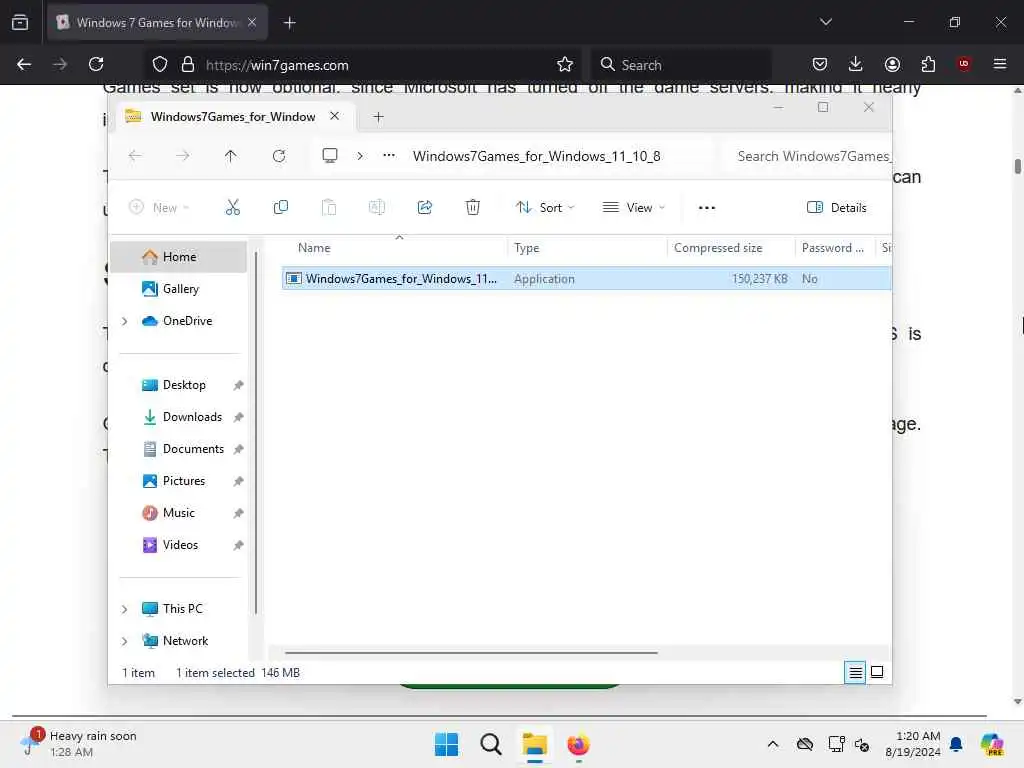Go back in Firefox browser
Viewport: 1024px width, 768px height.
[24, 64]
